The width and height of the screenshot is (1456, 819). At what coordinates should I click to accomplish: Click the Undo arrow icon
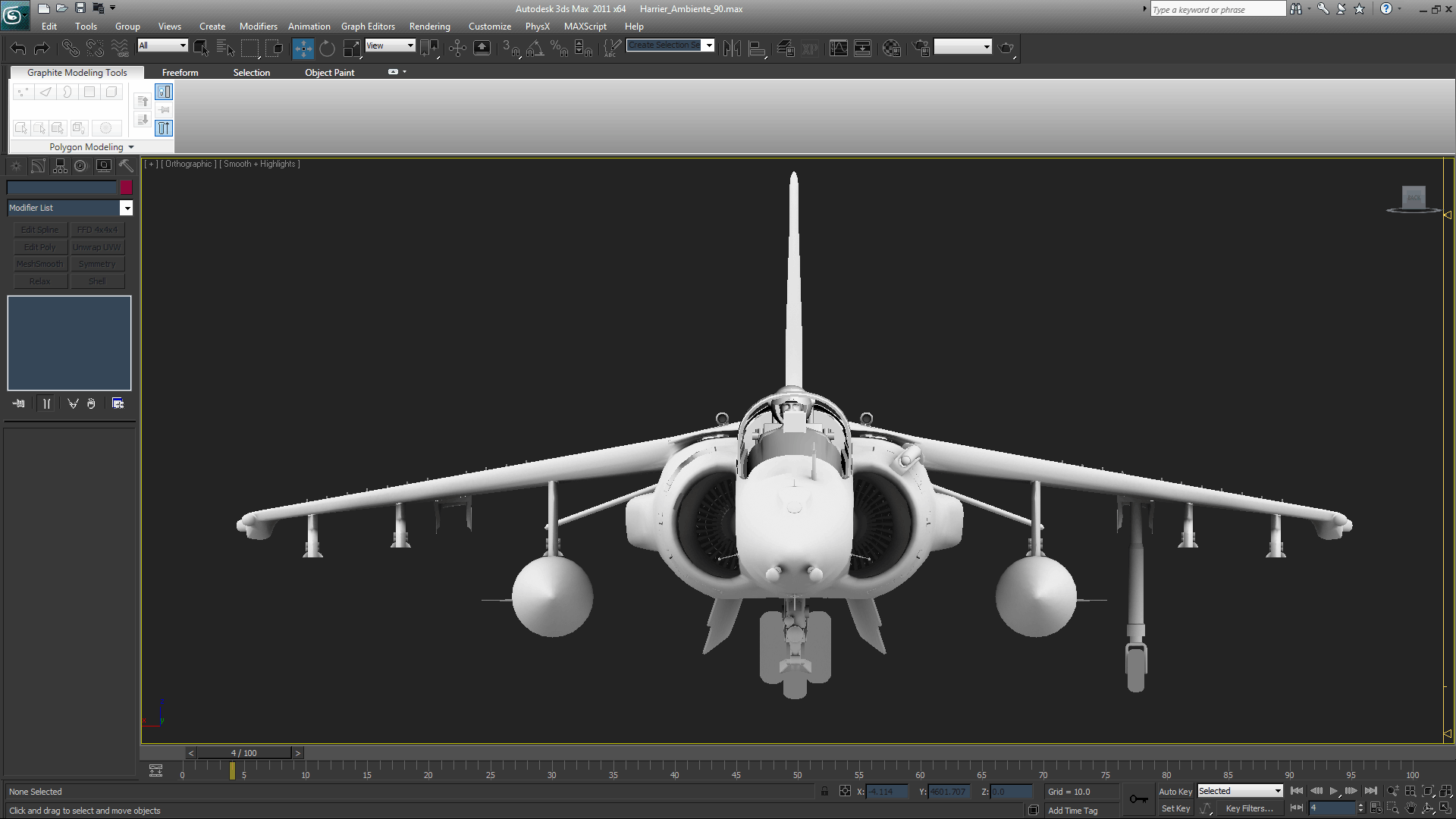(17, 48)
